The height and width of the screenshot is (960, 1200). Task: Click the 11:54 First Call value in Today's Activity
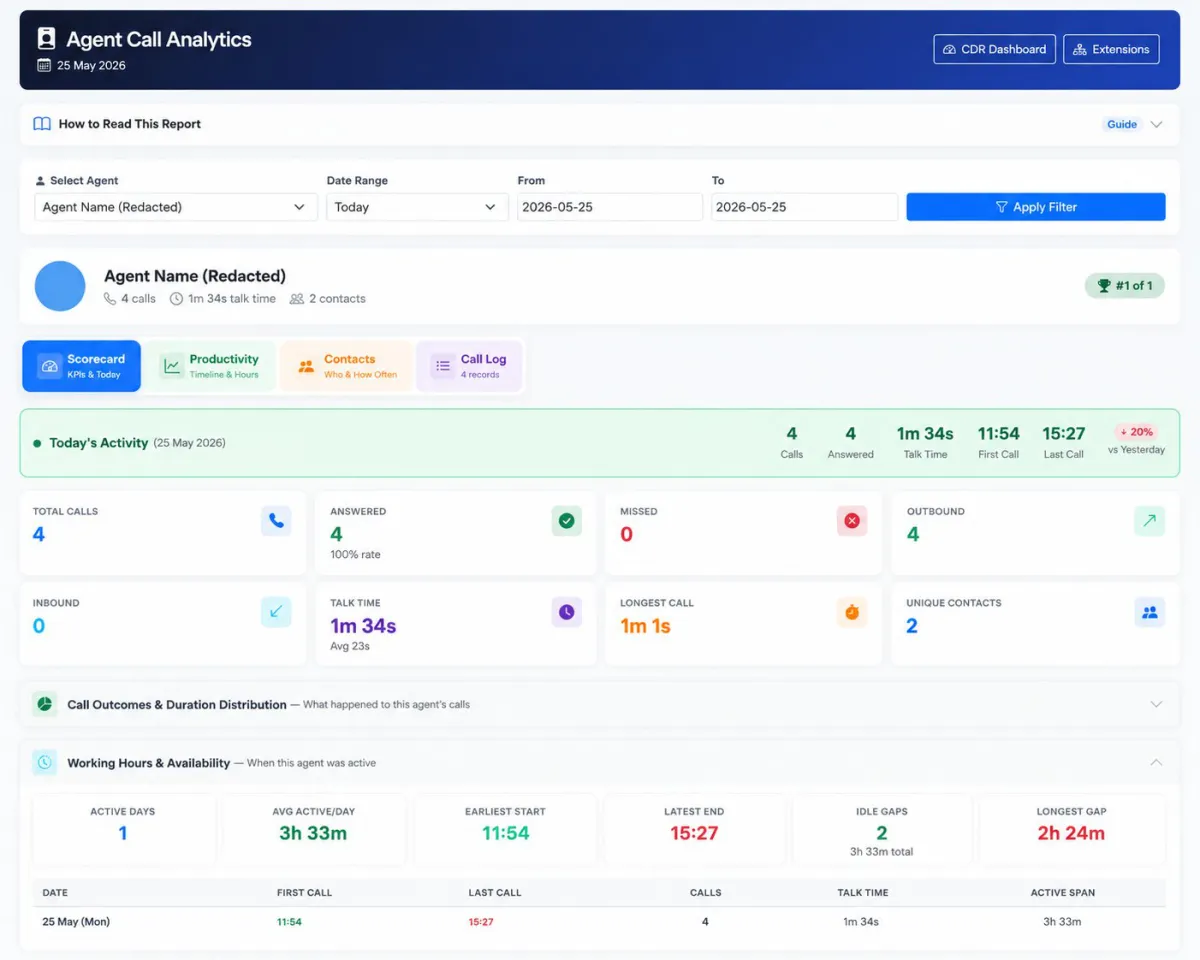pyautogui.click(x=998, y=433)
